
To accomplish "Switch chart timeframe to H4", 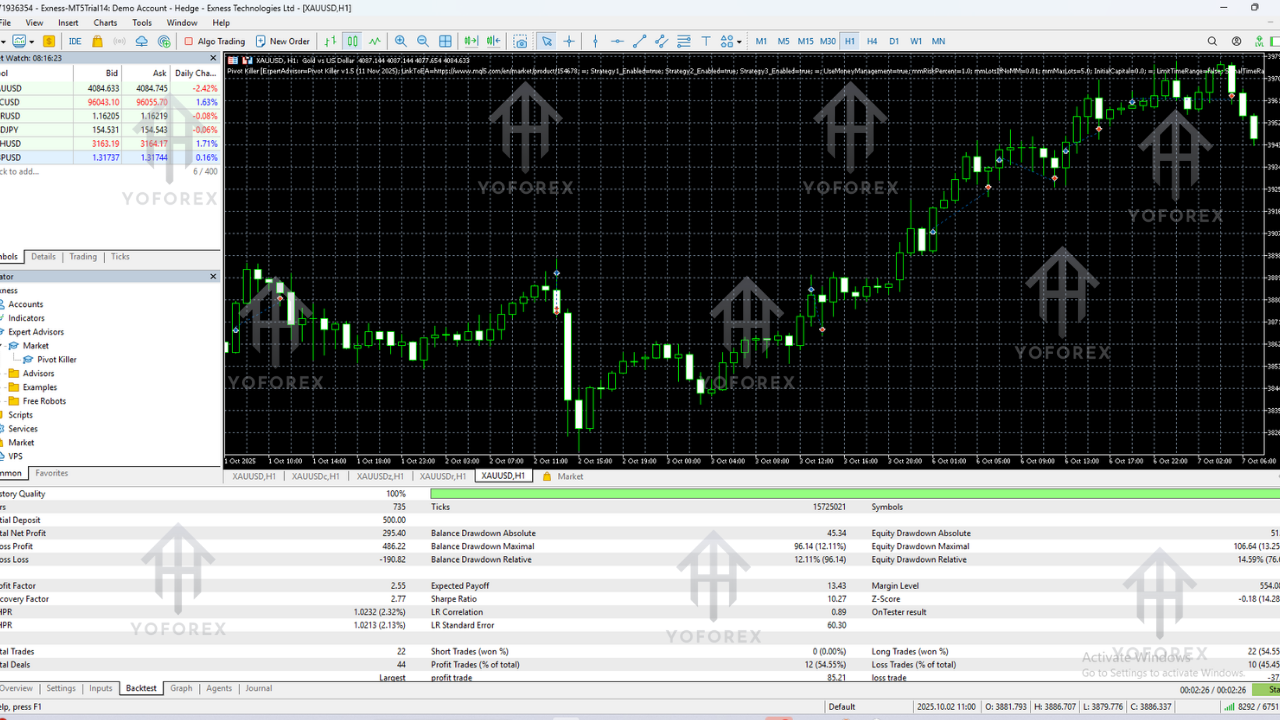I will [x=872, y=41].
